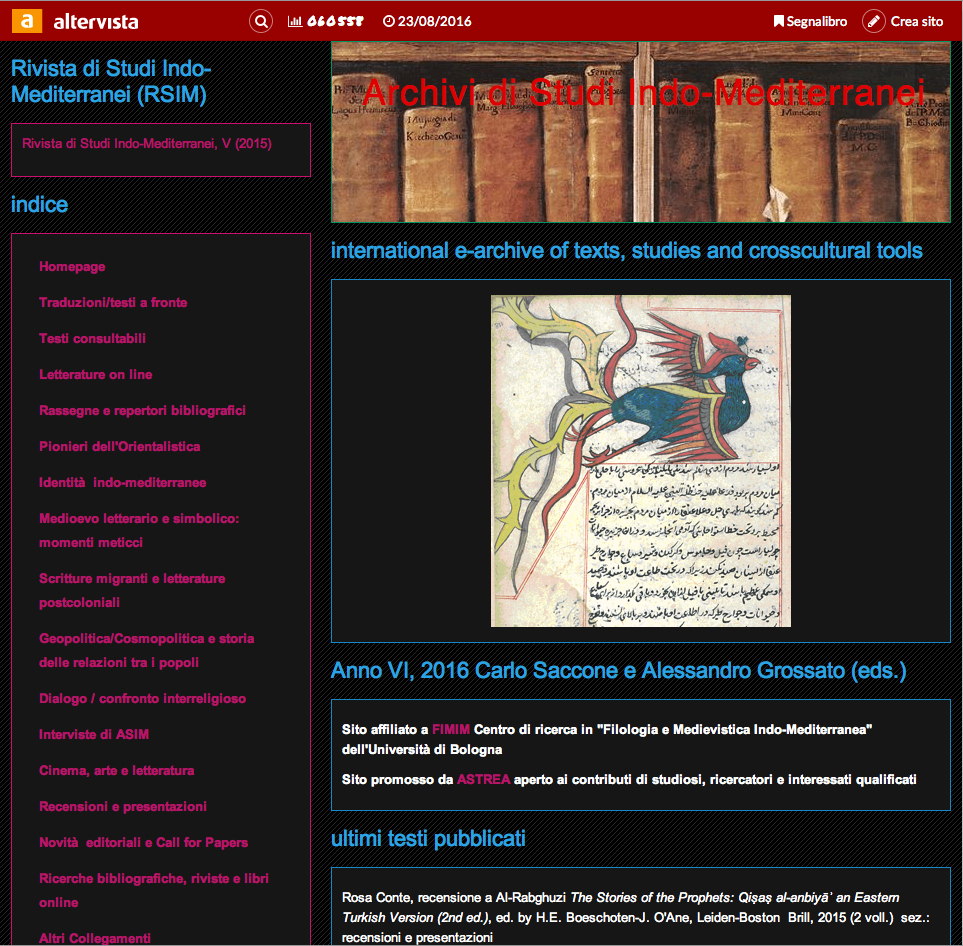Click the 'ultimi testi pubblicati' heading

(x=428, y=838)
